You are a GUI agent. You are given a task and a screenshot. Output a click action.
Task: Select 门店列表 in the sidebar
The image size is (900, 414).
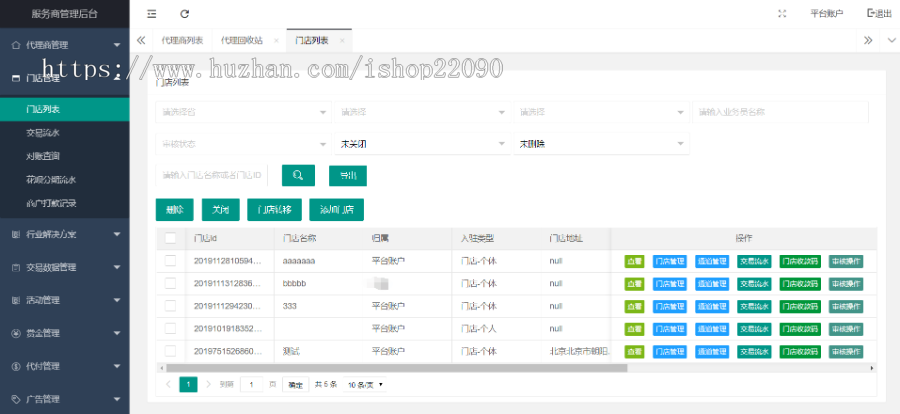point(65,109)
